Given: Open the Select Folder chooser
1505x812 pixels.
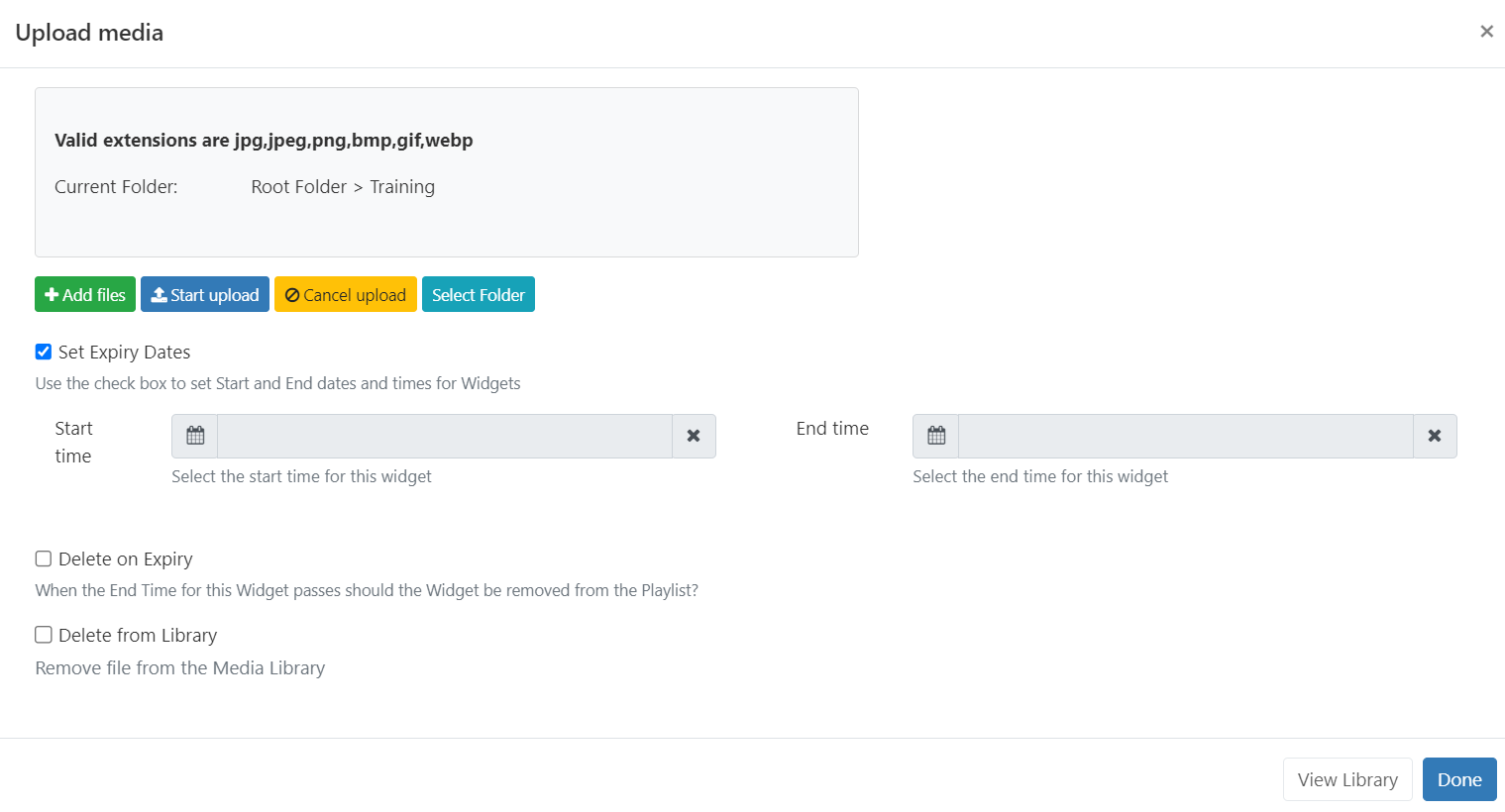Looking at the screenshot, I should [478, 295].
